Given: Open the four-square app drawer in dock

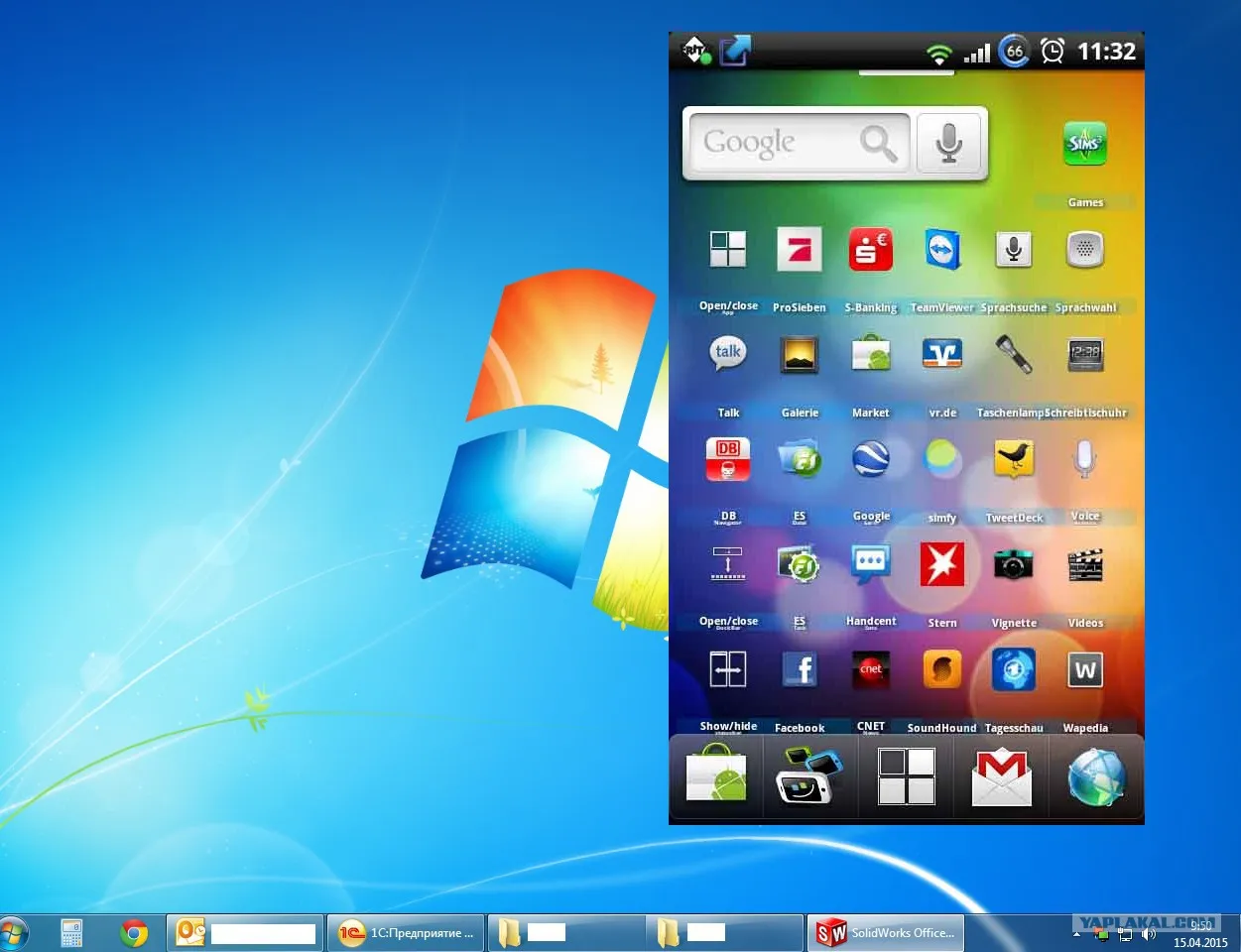Looking at the screenshot, I should [907, 776].
